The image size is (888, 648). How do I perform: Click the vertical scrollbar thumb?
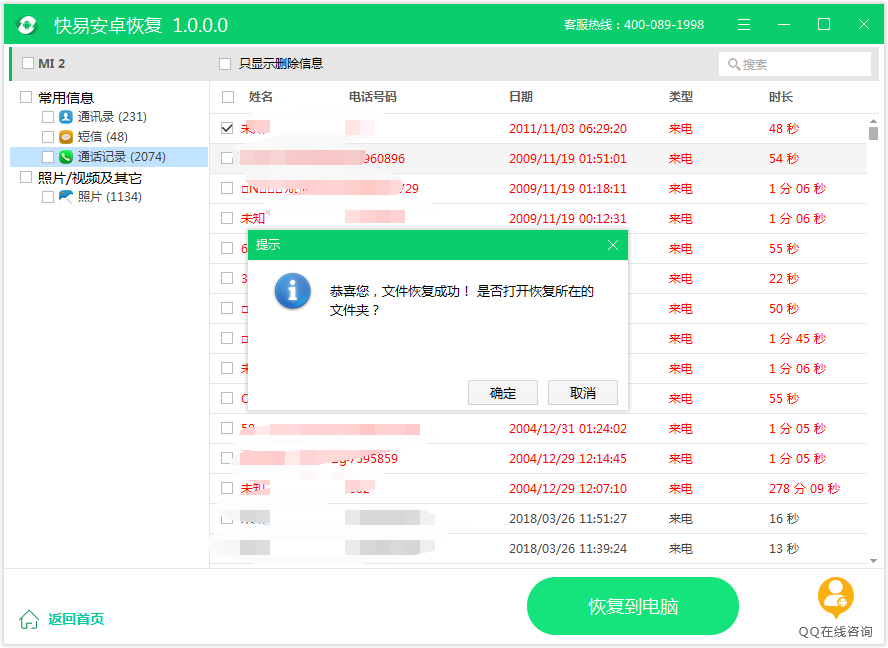pos(873,133)
